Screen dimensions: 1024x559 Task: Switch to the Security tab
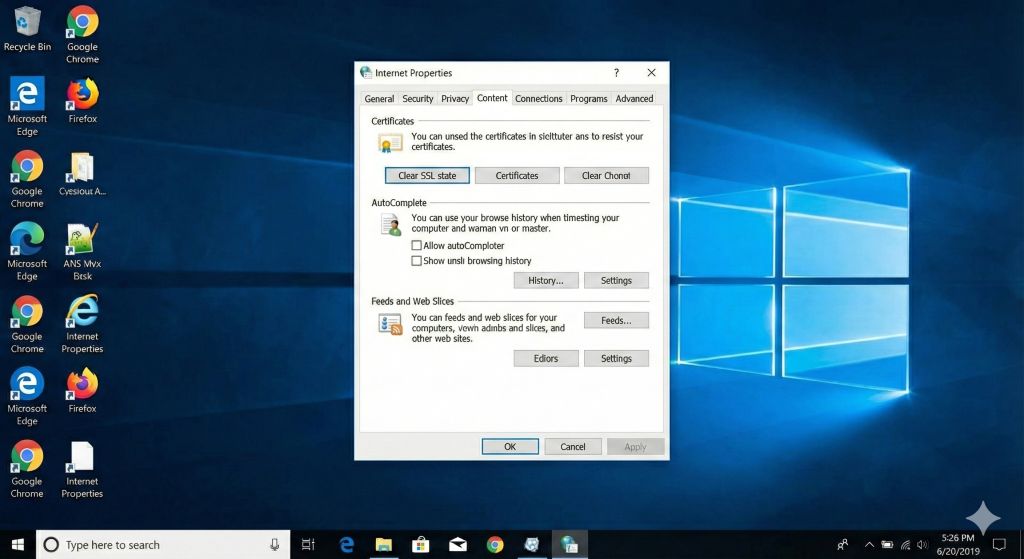(417, 99)
